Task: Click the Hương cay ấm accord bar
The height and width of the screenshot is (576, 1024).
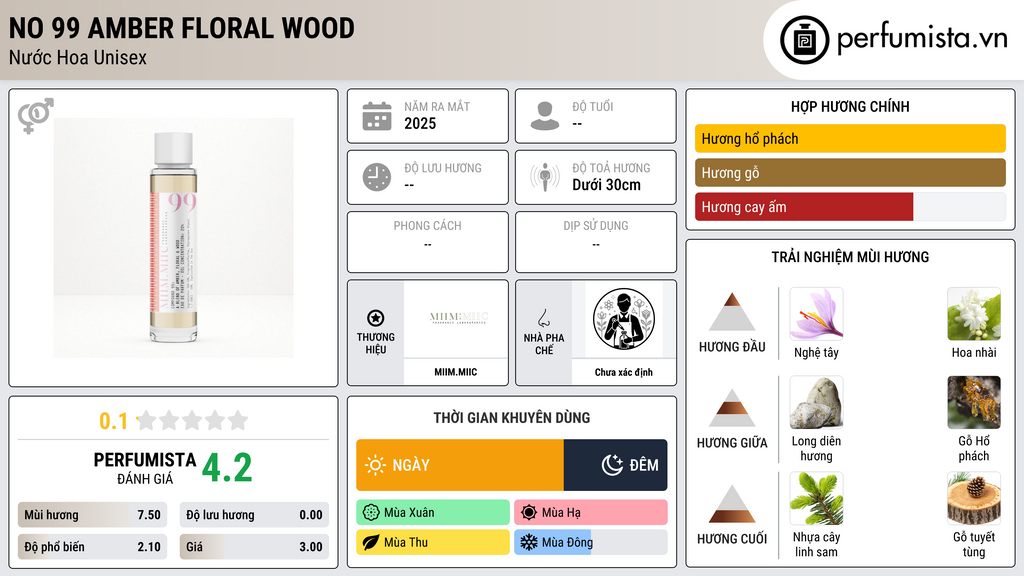Action: point(850,207)
